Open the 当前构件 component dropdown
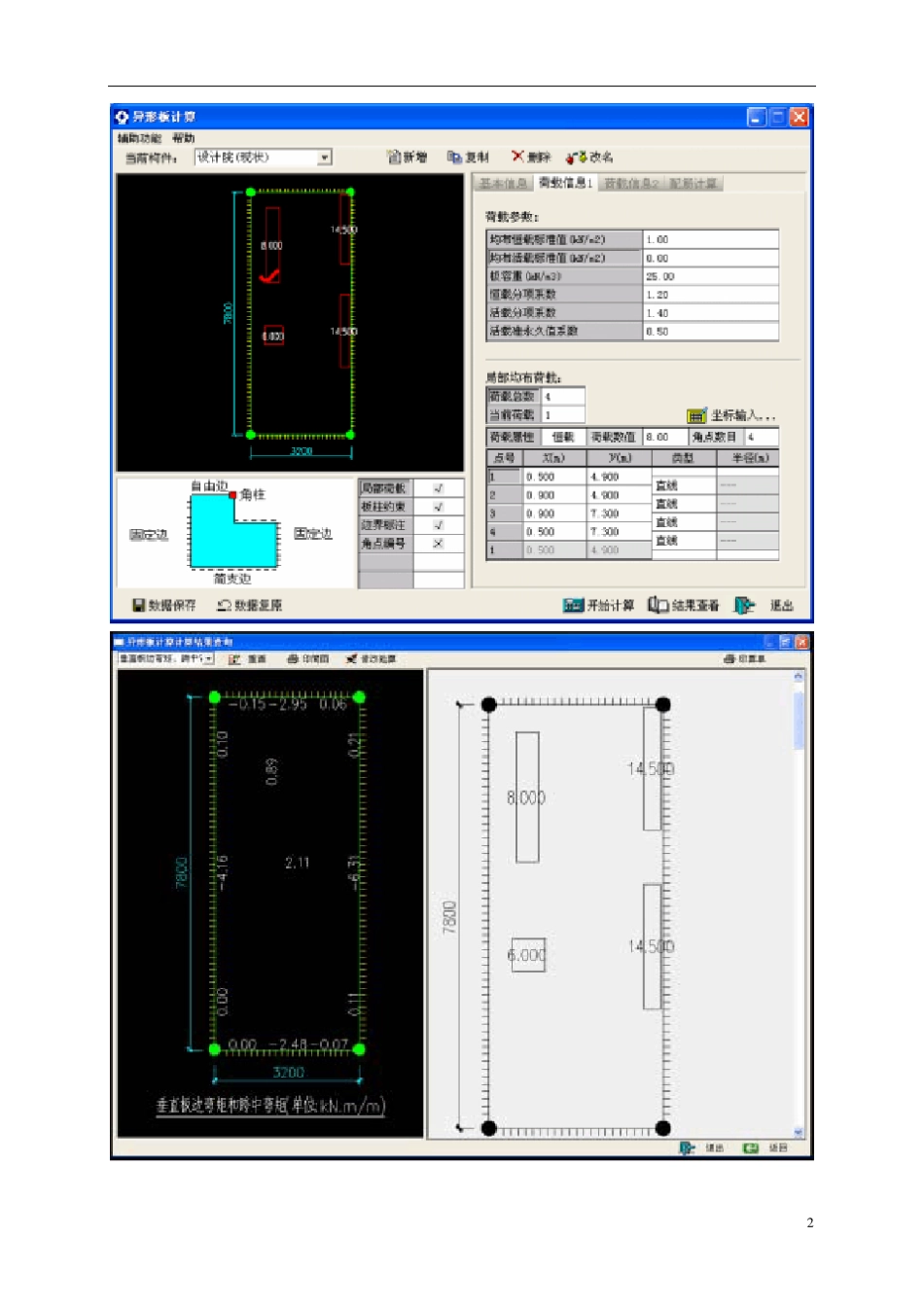Image resolution: width=924 pixels, height=1308 pixels. click(325, 158)
